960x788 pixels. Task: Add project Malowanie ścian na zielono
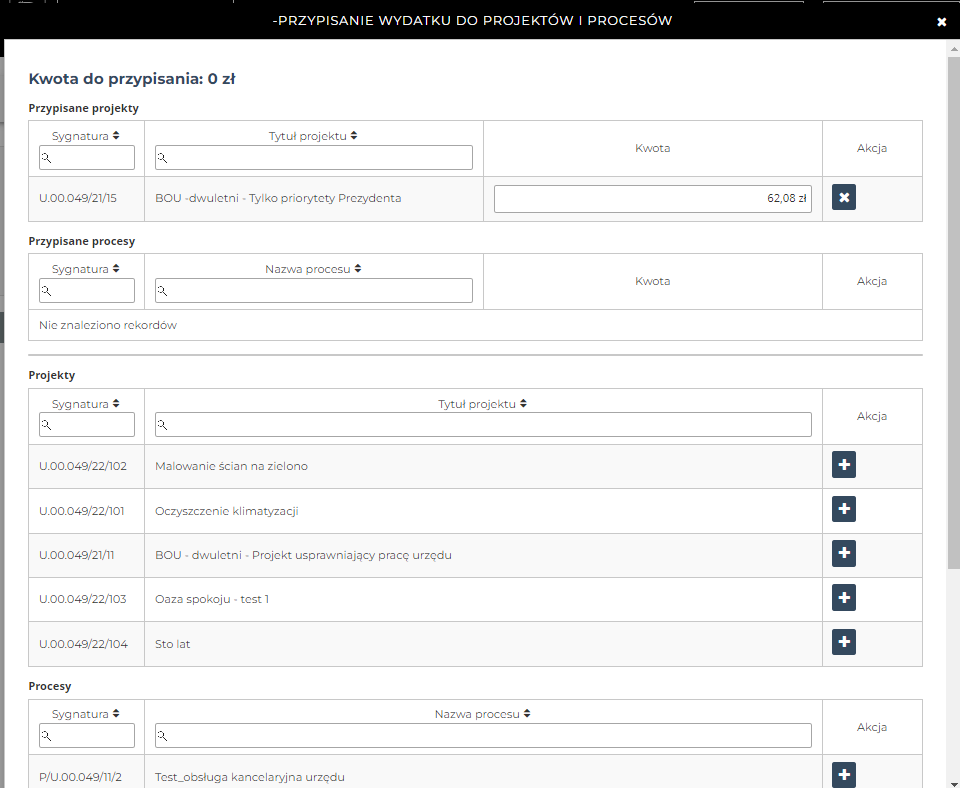(x=844, y=465)
